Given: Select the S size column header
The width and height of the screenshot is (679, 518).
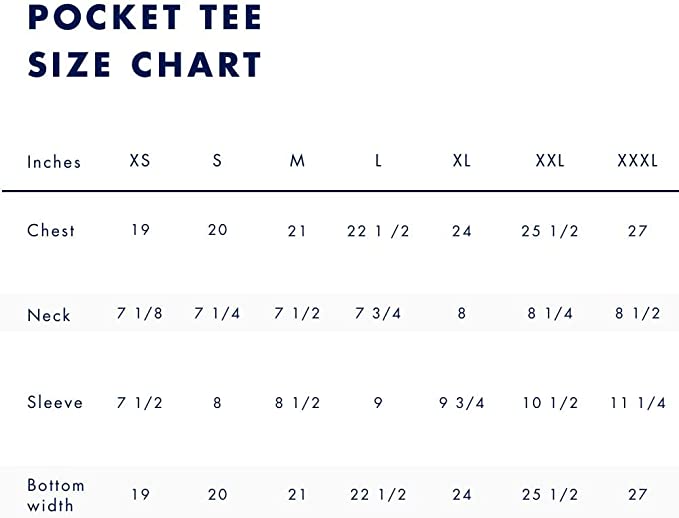Looking at the screenshot, I should coord(217,161).
